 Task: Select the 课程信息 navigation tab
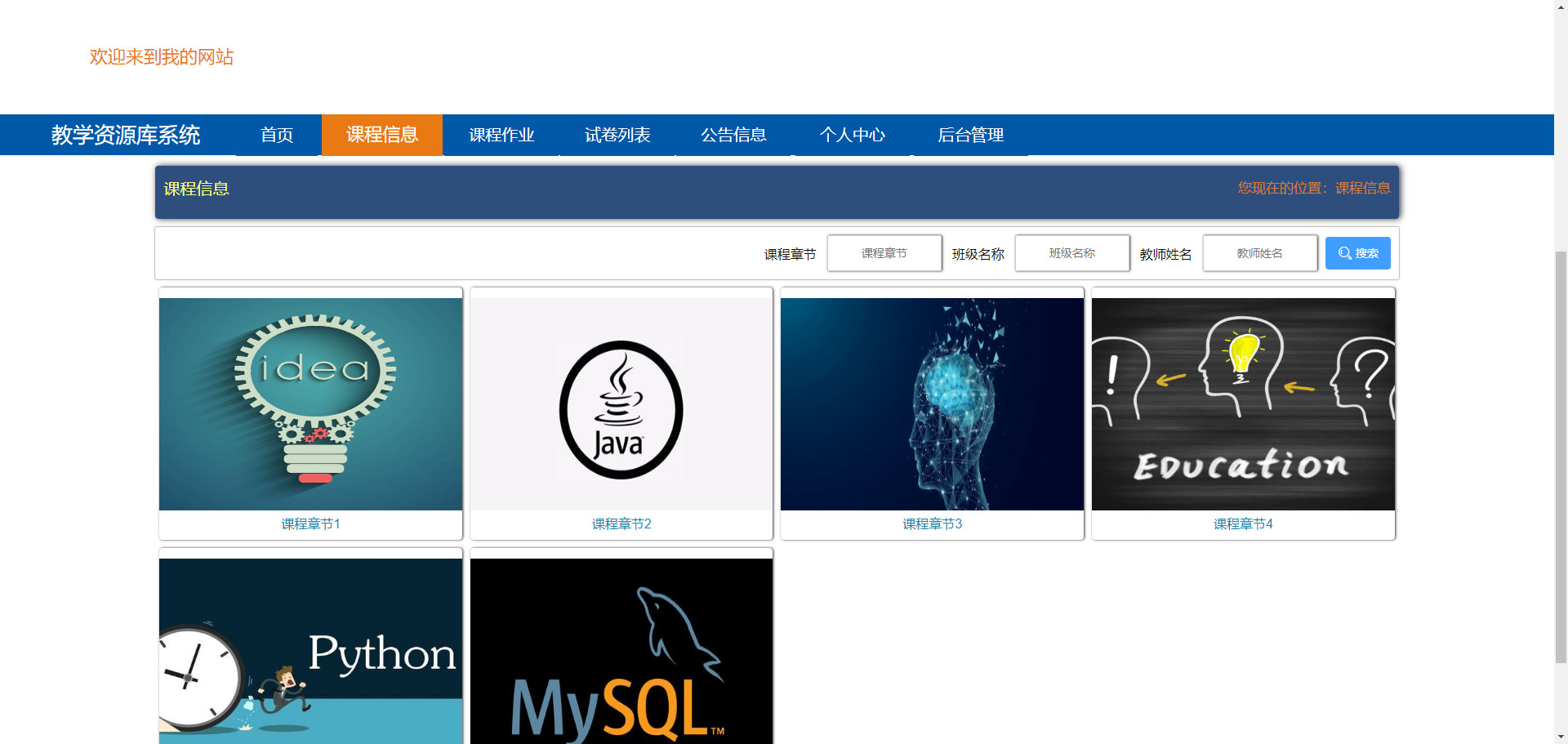click(382, 135)
